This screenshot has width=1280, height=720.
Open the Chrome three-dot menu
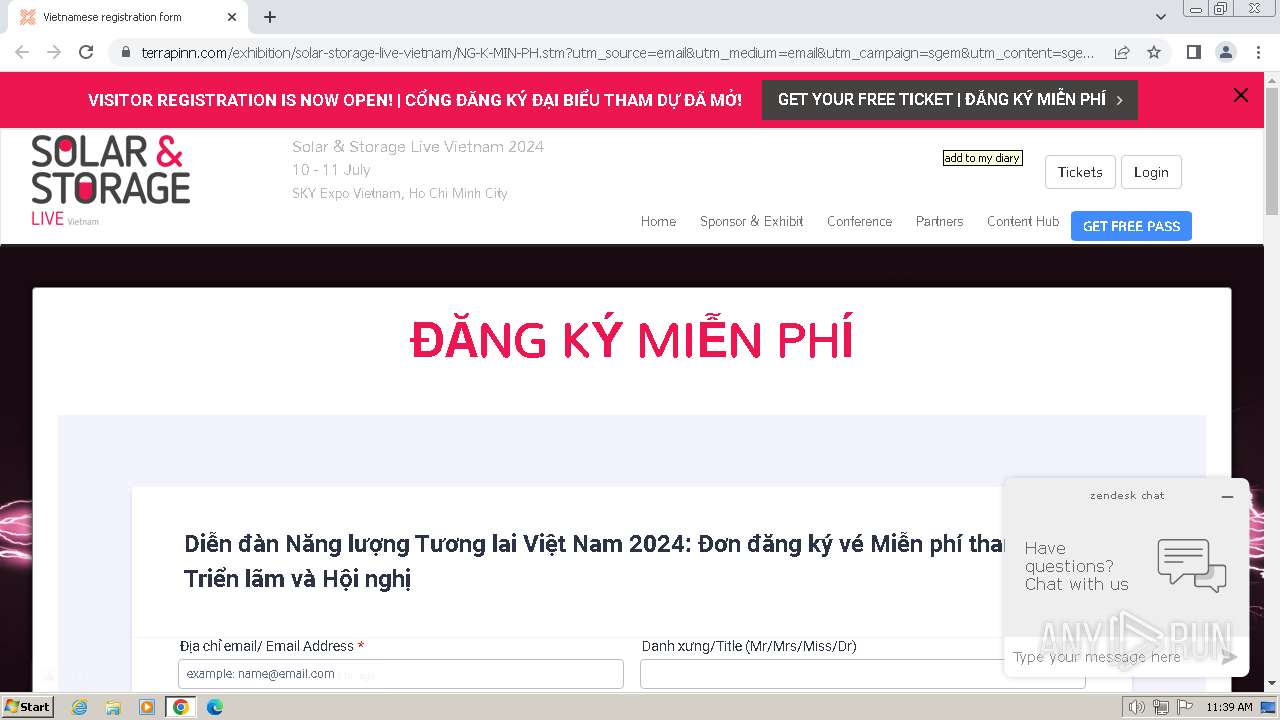[1257, 52]
